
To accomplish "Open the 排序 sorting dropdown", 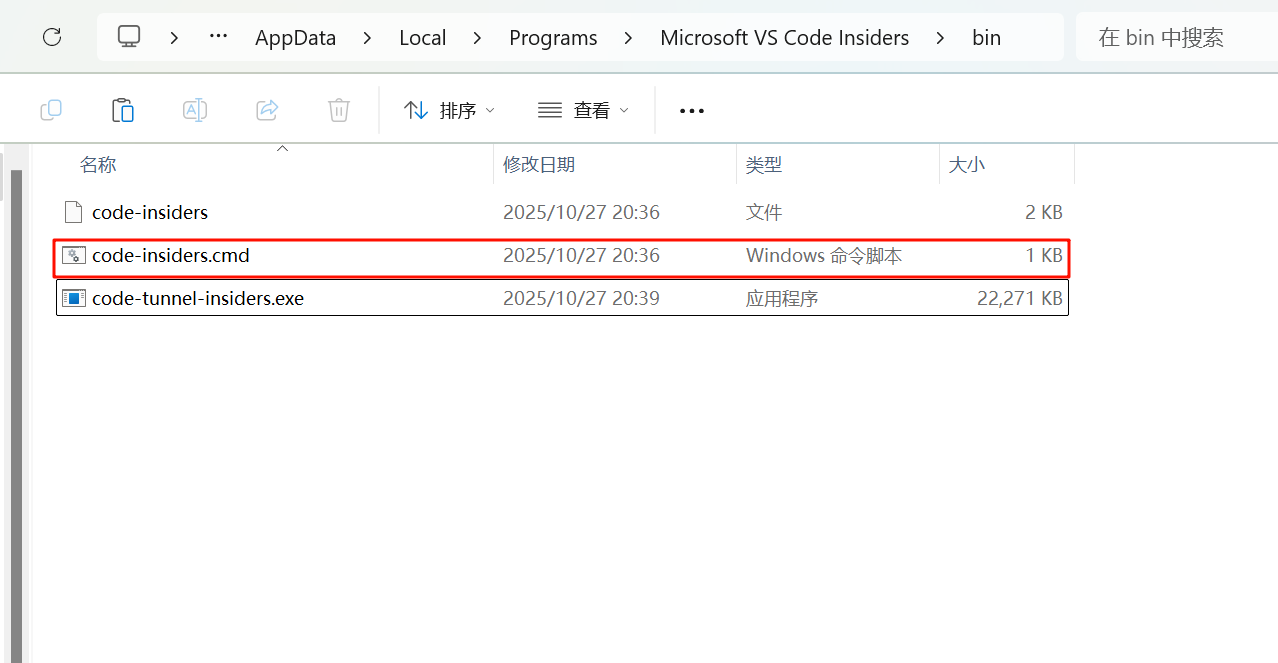I will click(449, 110).
